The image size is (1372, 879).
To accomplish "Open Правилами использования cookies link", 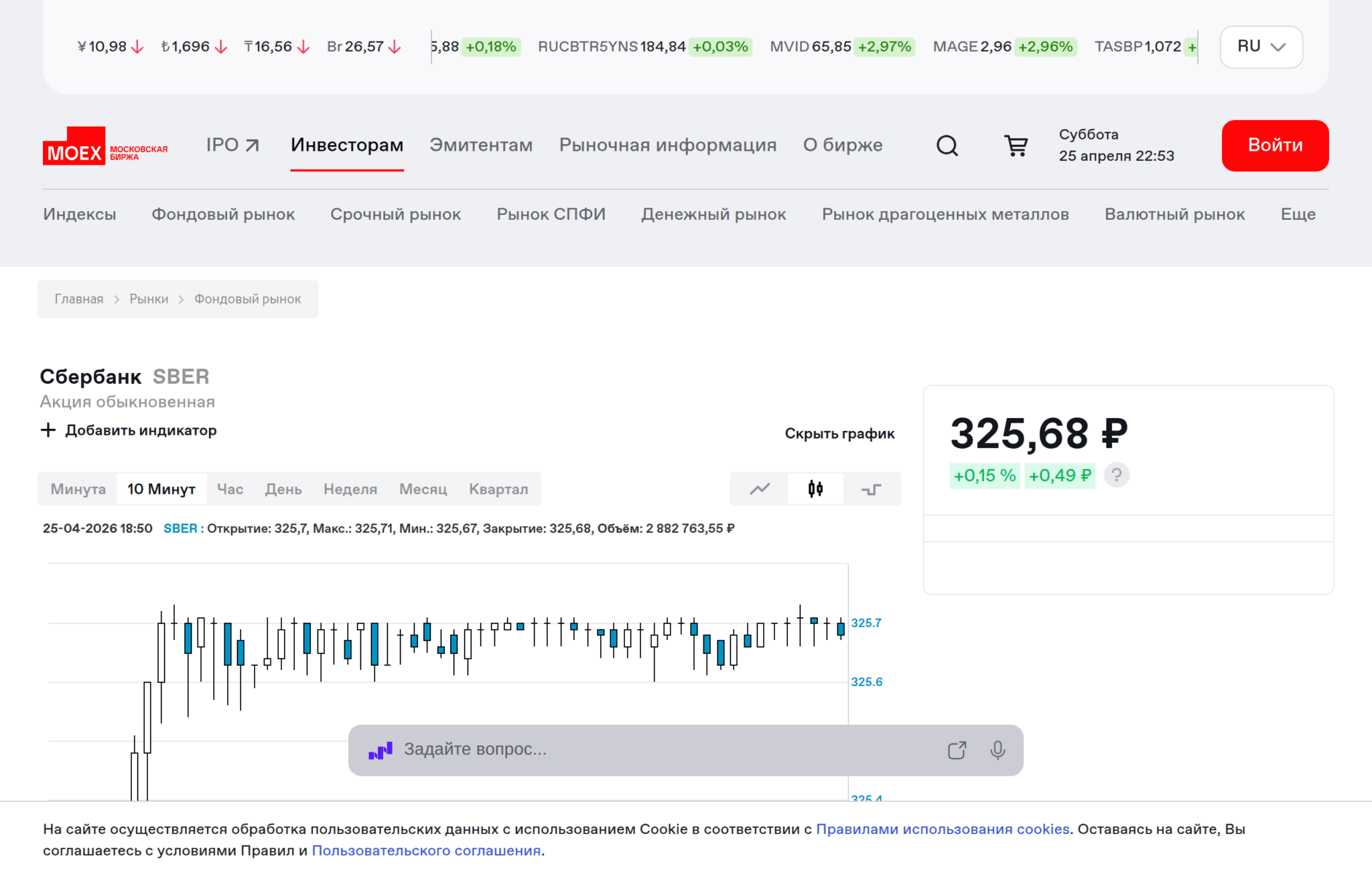I will coord(943,829).
